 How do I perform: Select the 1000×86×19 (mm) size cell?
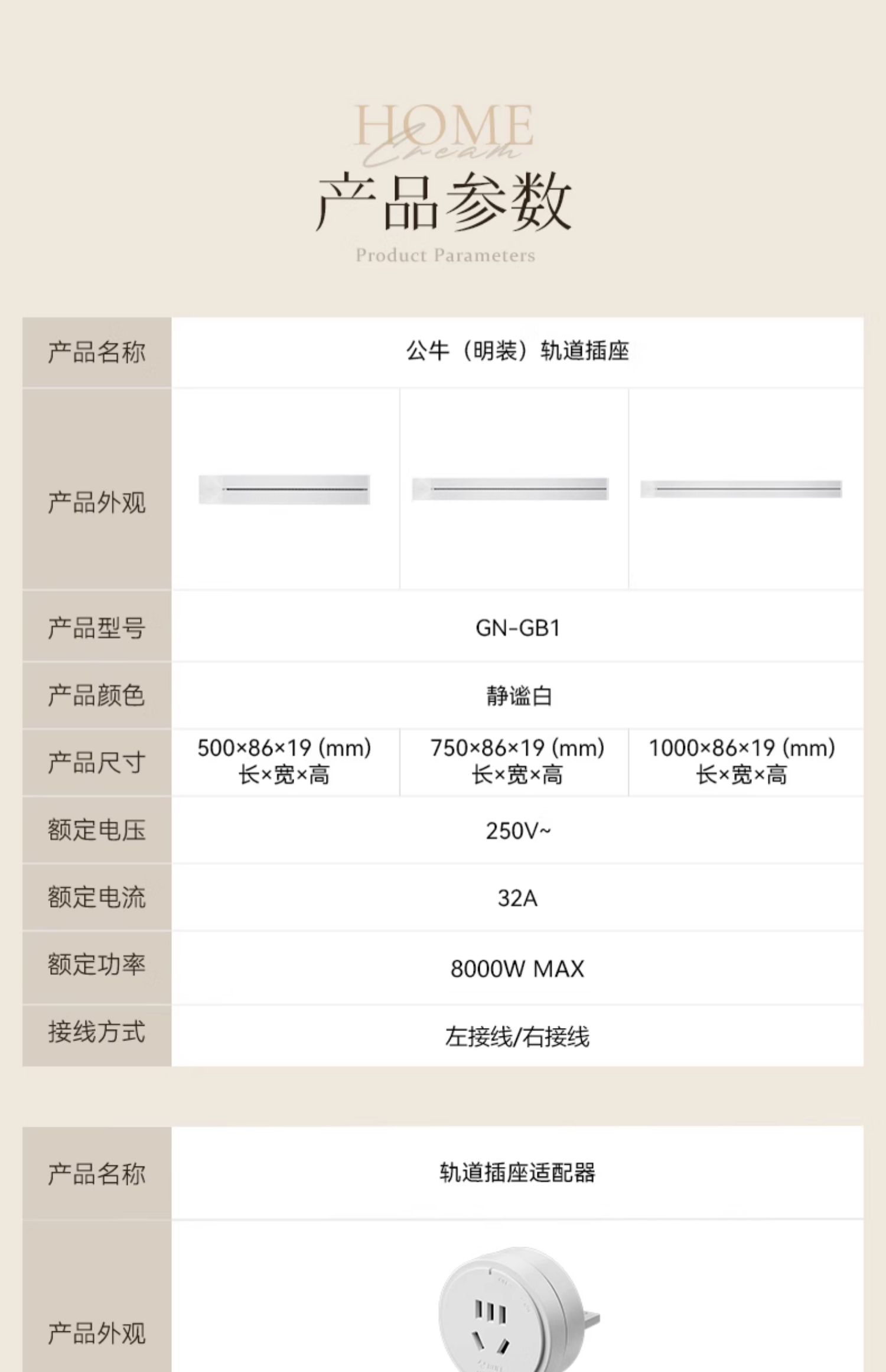742,761
